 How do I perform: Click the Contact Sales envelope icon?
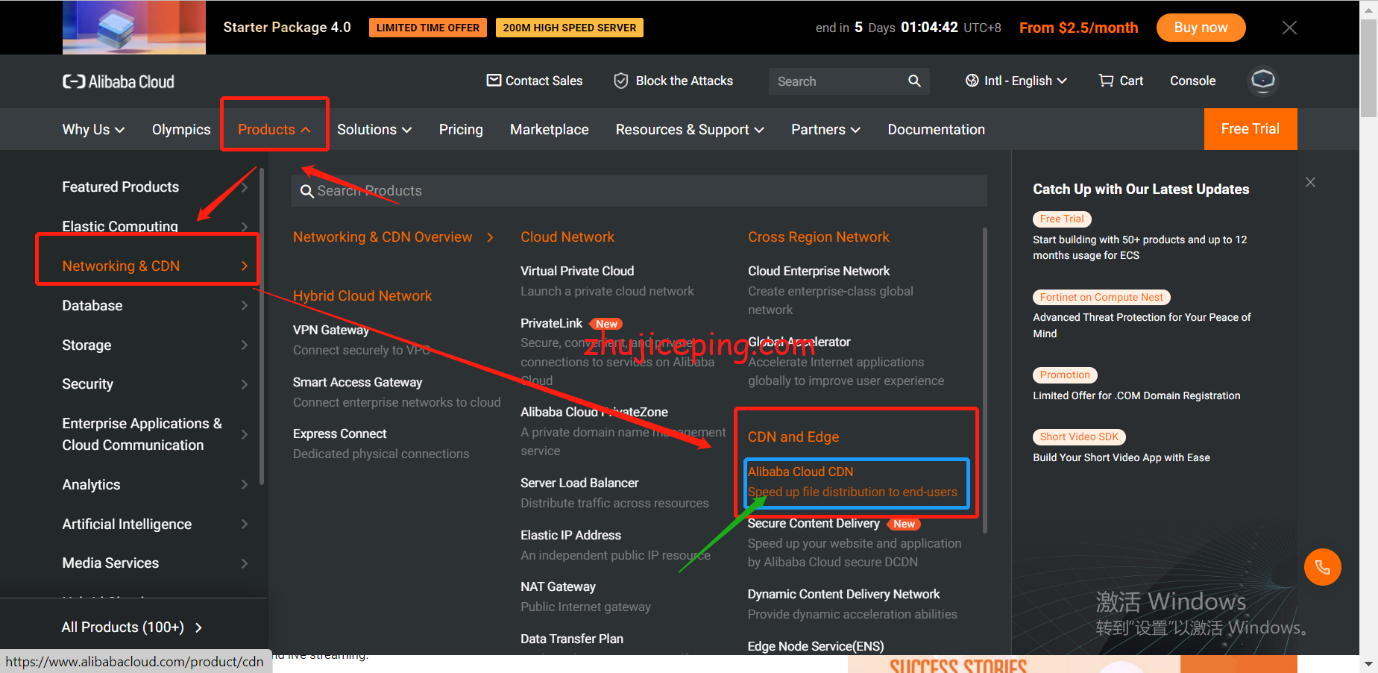tap(493, 80)
